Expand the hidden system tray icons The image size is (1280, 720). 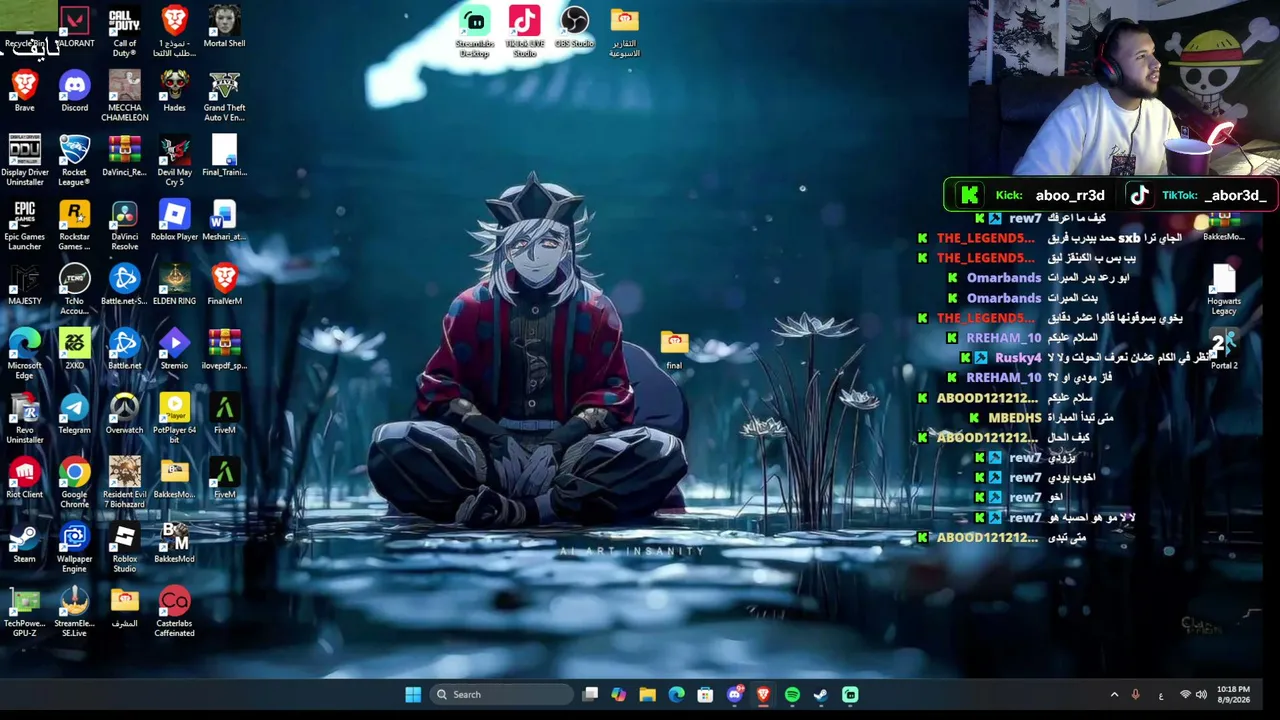click(1114, 695)
